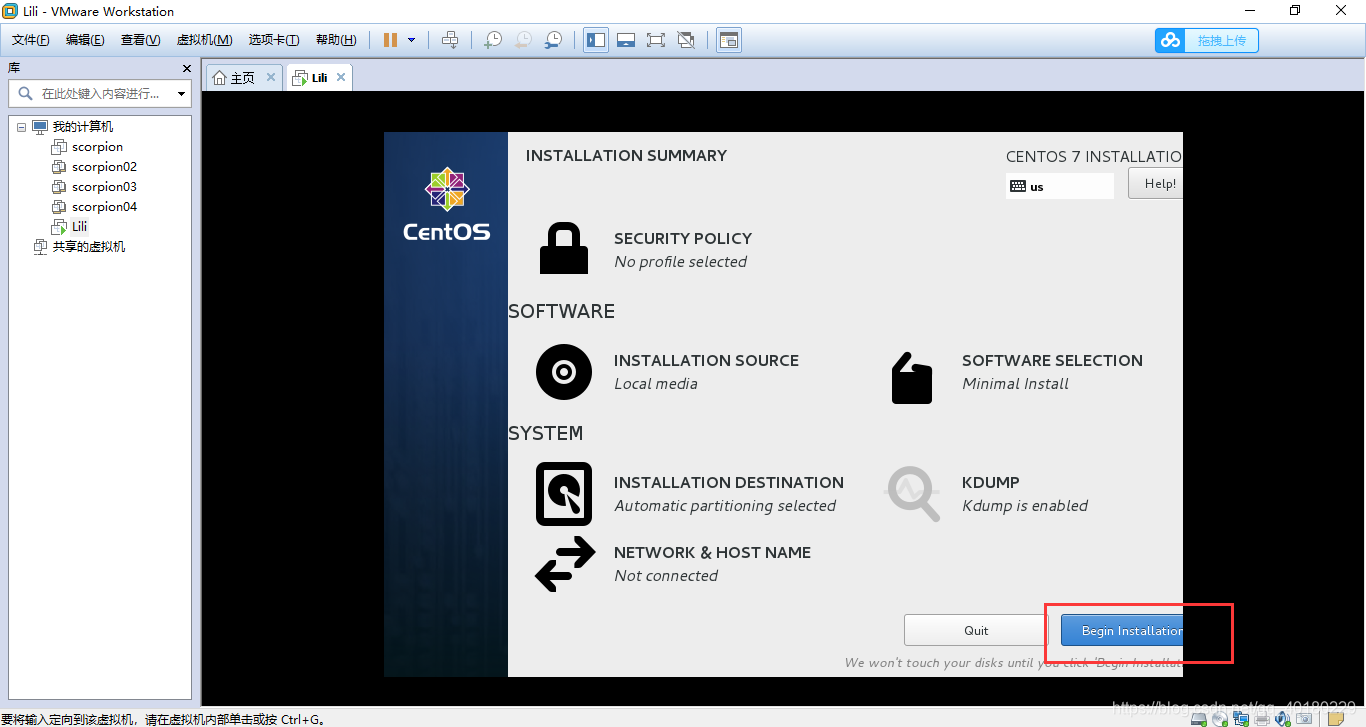
Task: Open the 编辑(E) menu
Action: pyautogui.click(x=85, y=40)
